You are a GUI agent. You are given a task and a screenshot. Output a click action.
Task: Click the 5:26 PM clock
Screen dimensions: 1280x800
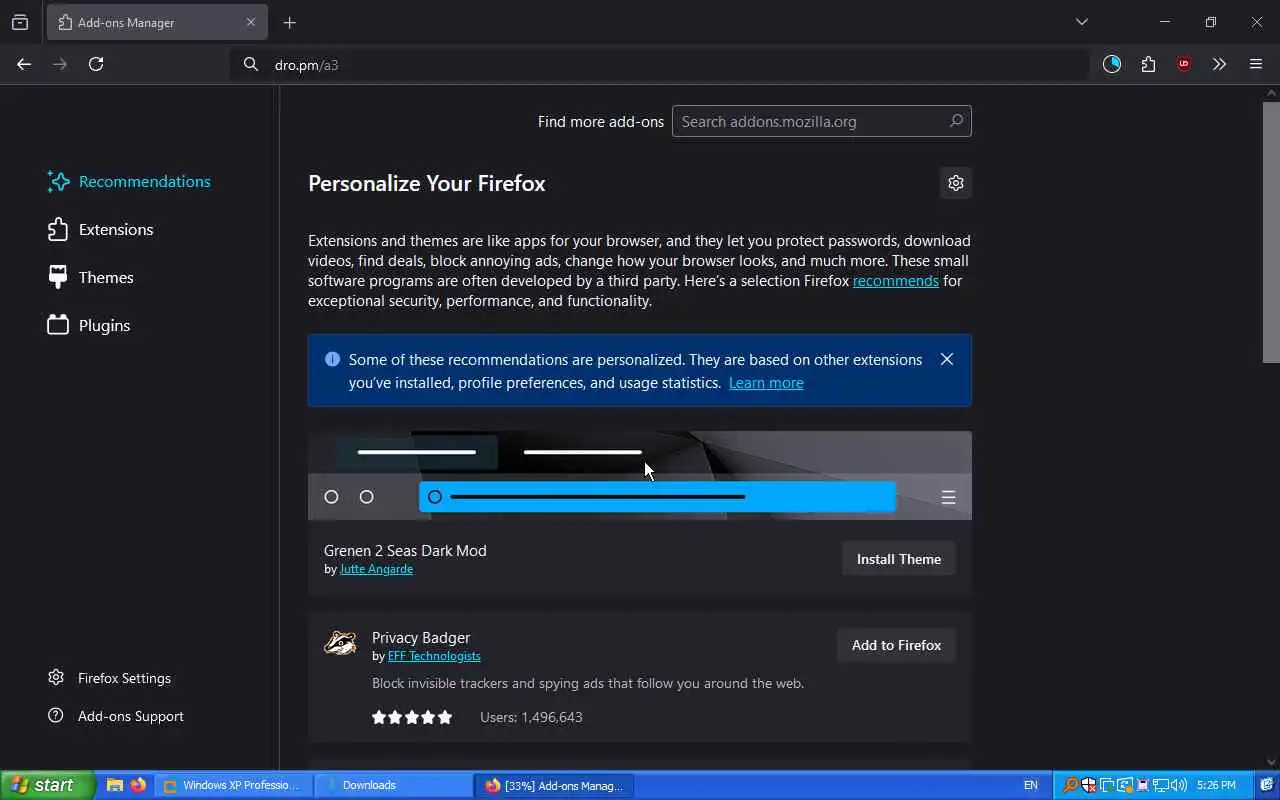pyautogui.click(x=1217, y=785)
